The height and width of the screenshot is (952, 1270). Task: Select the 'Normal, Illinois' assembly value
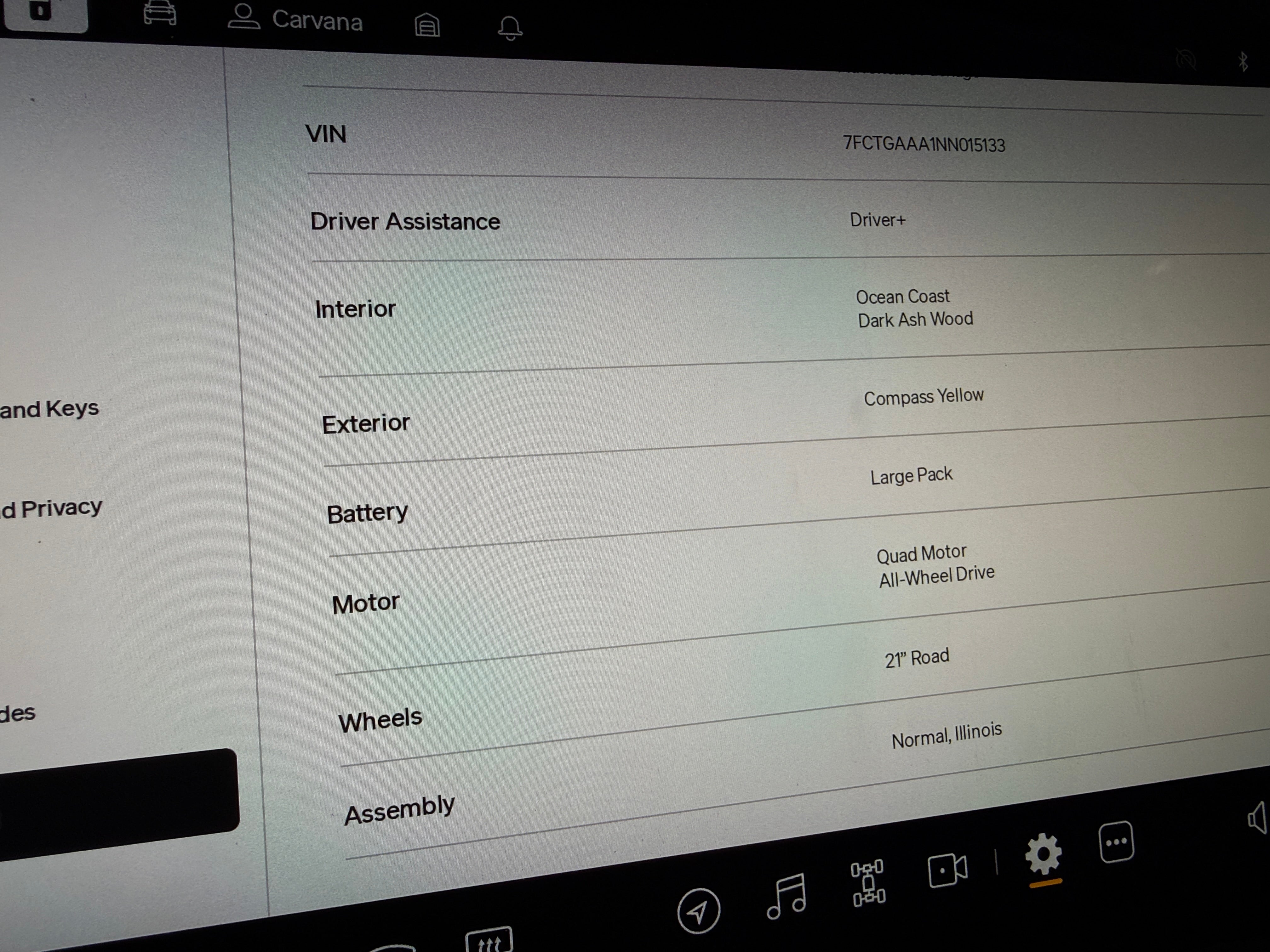947,735
